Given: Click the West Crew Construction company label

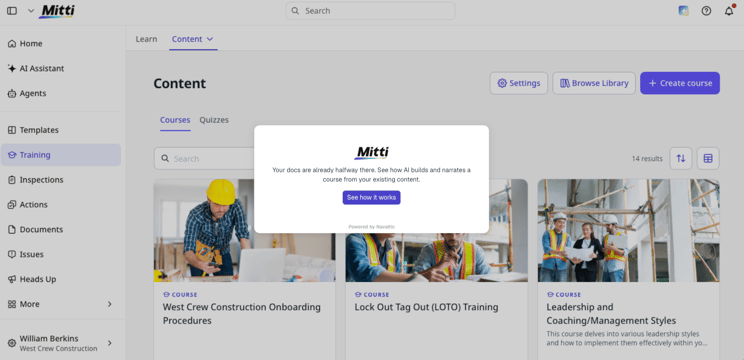Looking at the screenshot, I should pos(58,349).
